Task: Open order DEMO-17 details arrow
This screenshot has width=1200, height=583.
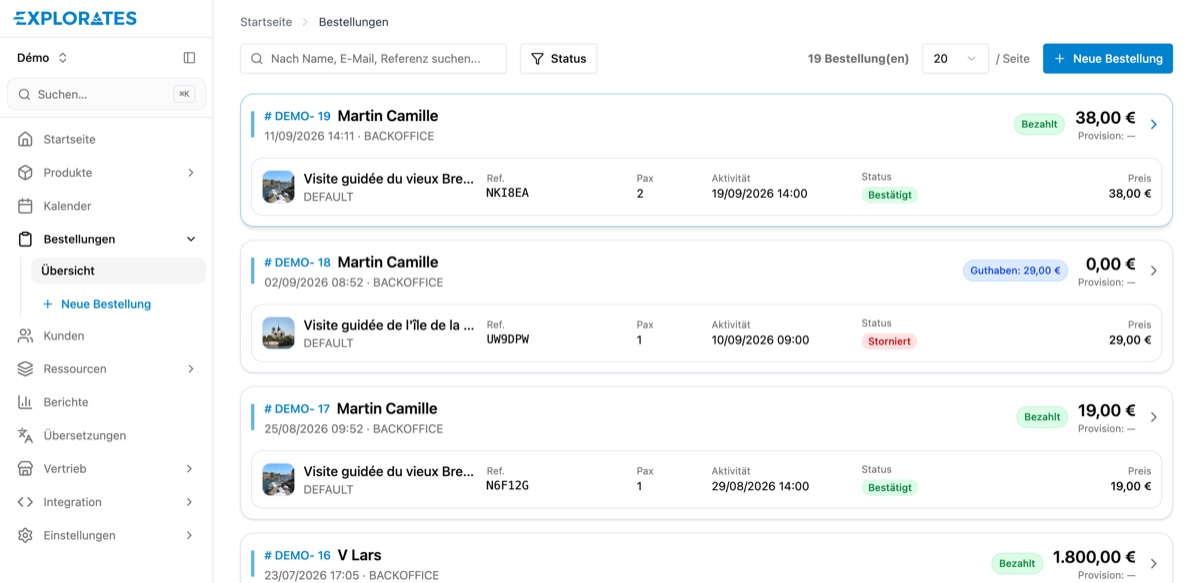Action: 1153,417
